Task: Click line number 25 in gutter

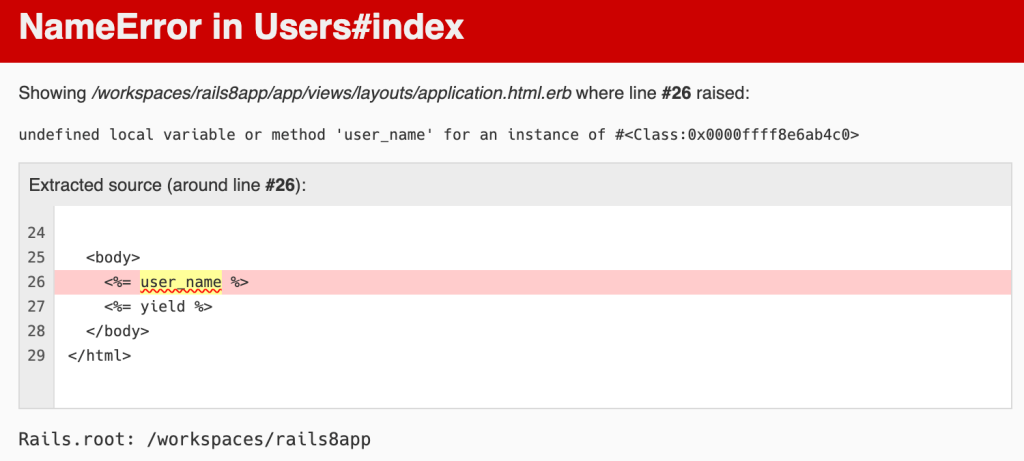Action: (36, 258)
